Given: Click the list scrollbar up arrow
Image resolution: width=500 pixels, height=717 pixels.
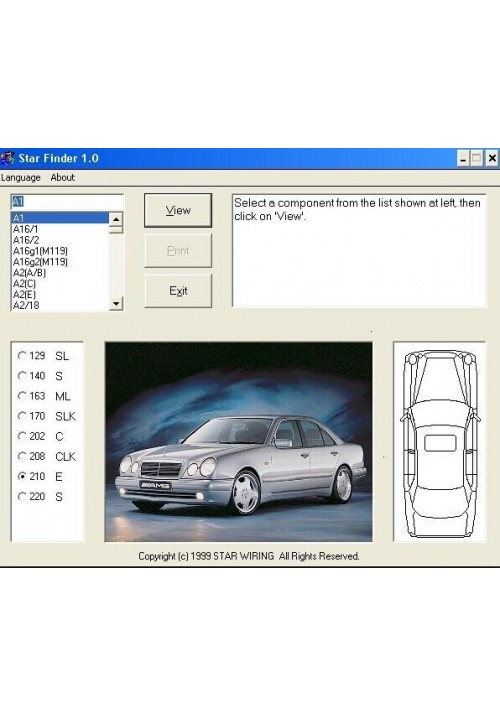Looking at the screenshot, I should (x=116, y=219).
